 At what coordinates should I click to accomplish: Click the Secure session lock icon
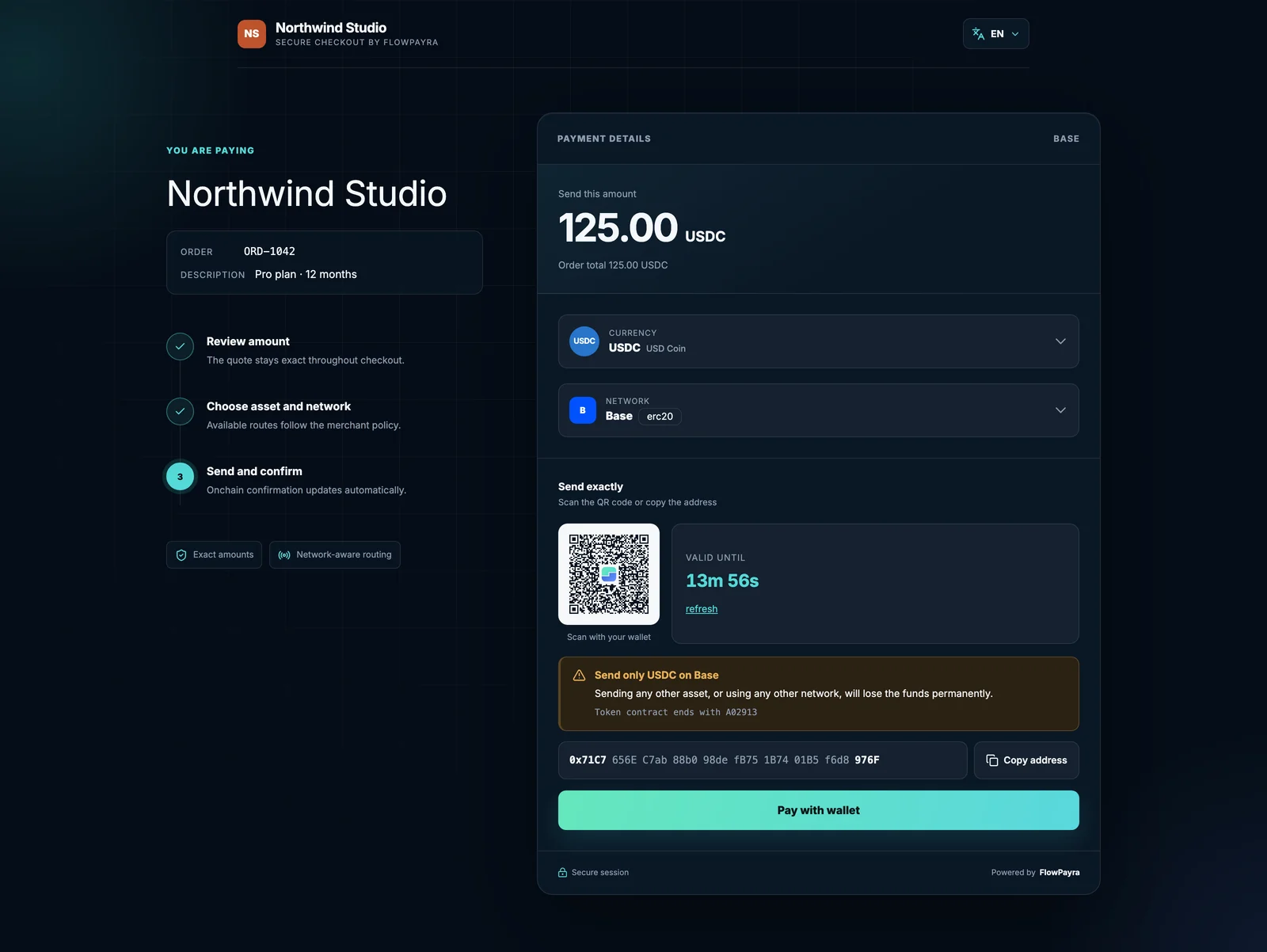click(562, 873)
